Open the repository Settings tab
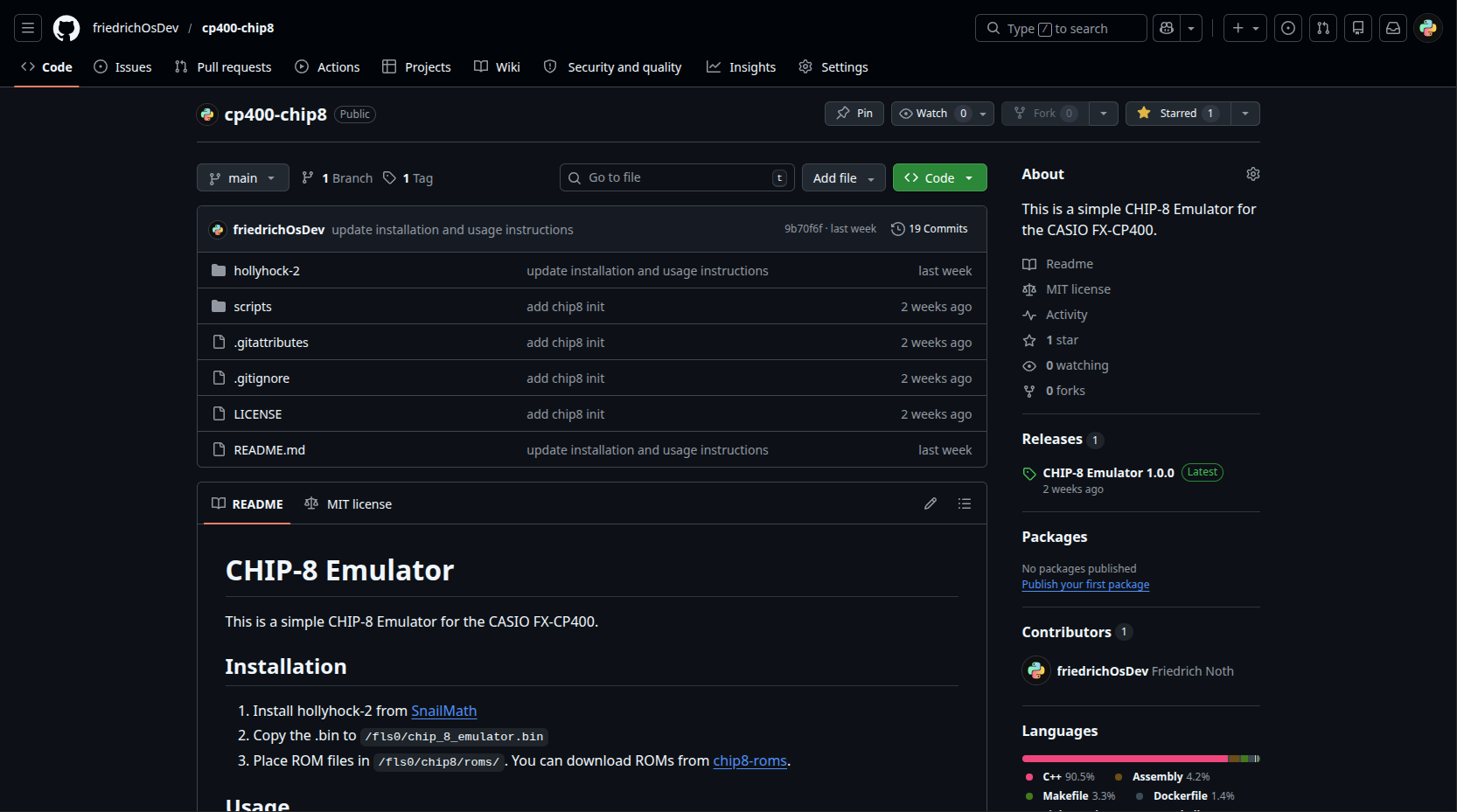Screen dimensions: 1457x812 [x=833, y=67]
